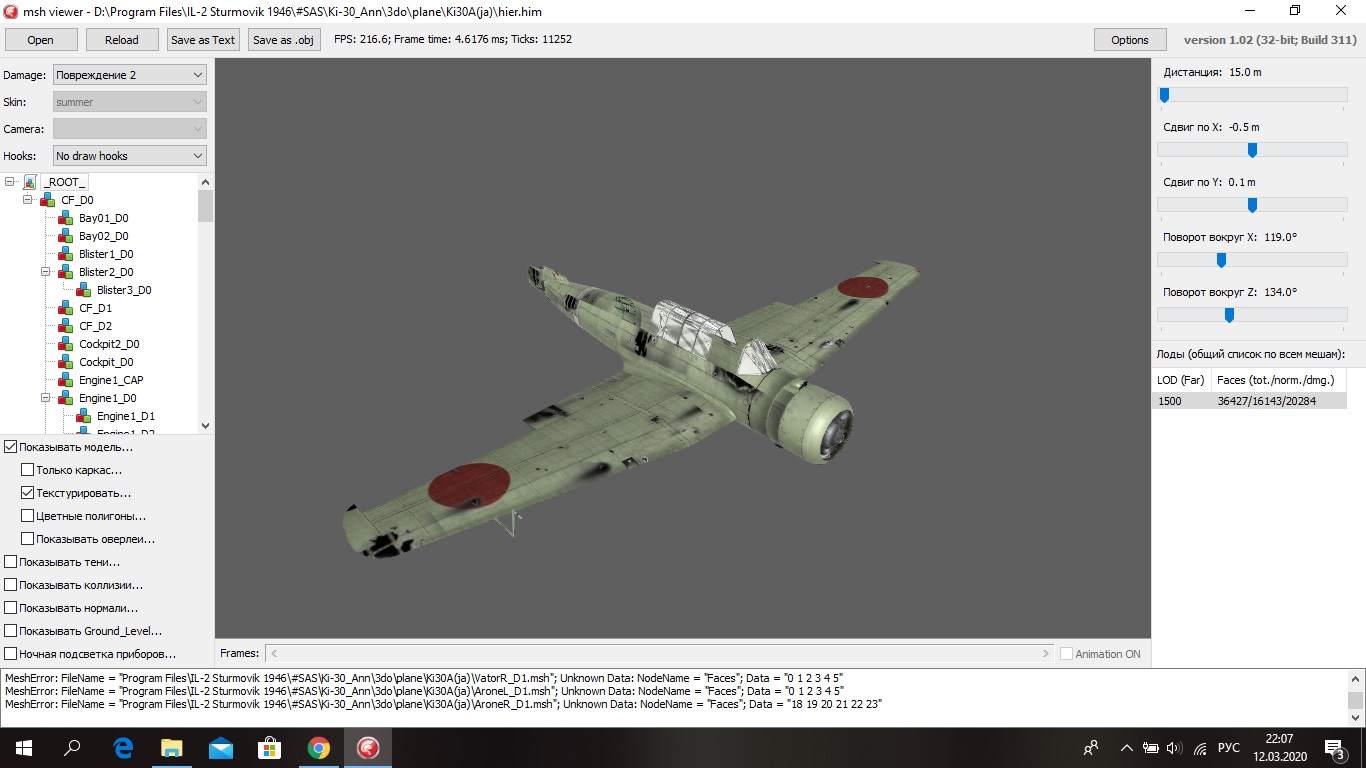The width and height of the screenshot is (1366, 768).
Task: Click the Open button
Action: coord(41,40)
